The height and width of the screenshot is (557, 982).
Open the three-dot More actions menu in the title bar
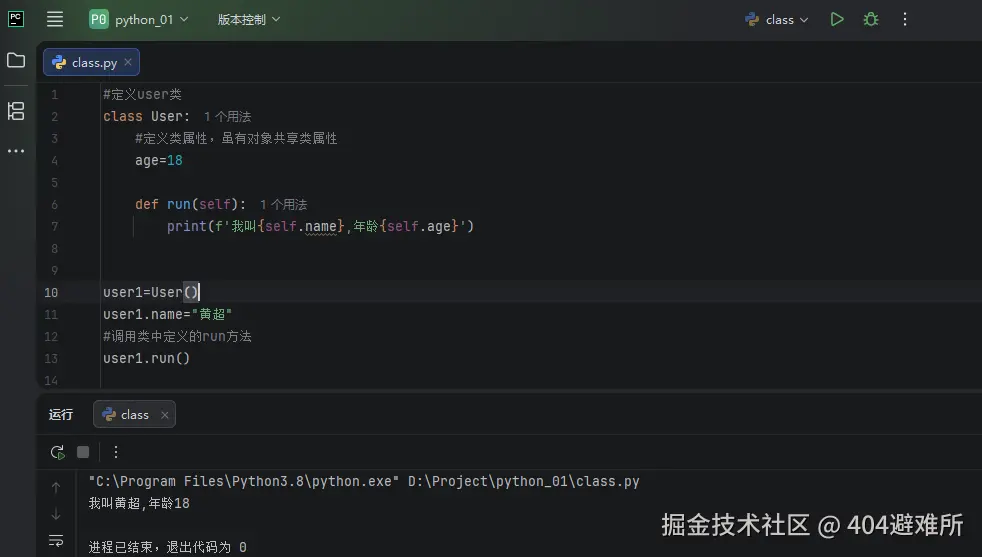point(905,19)
